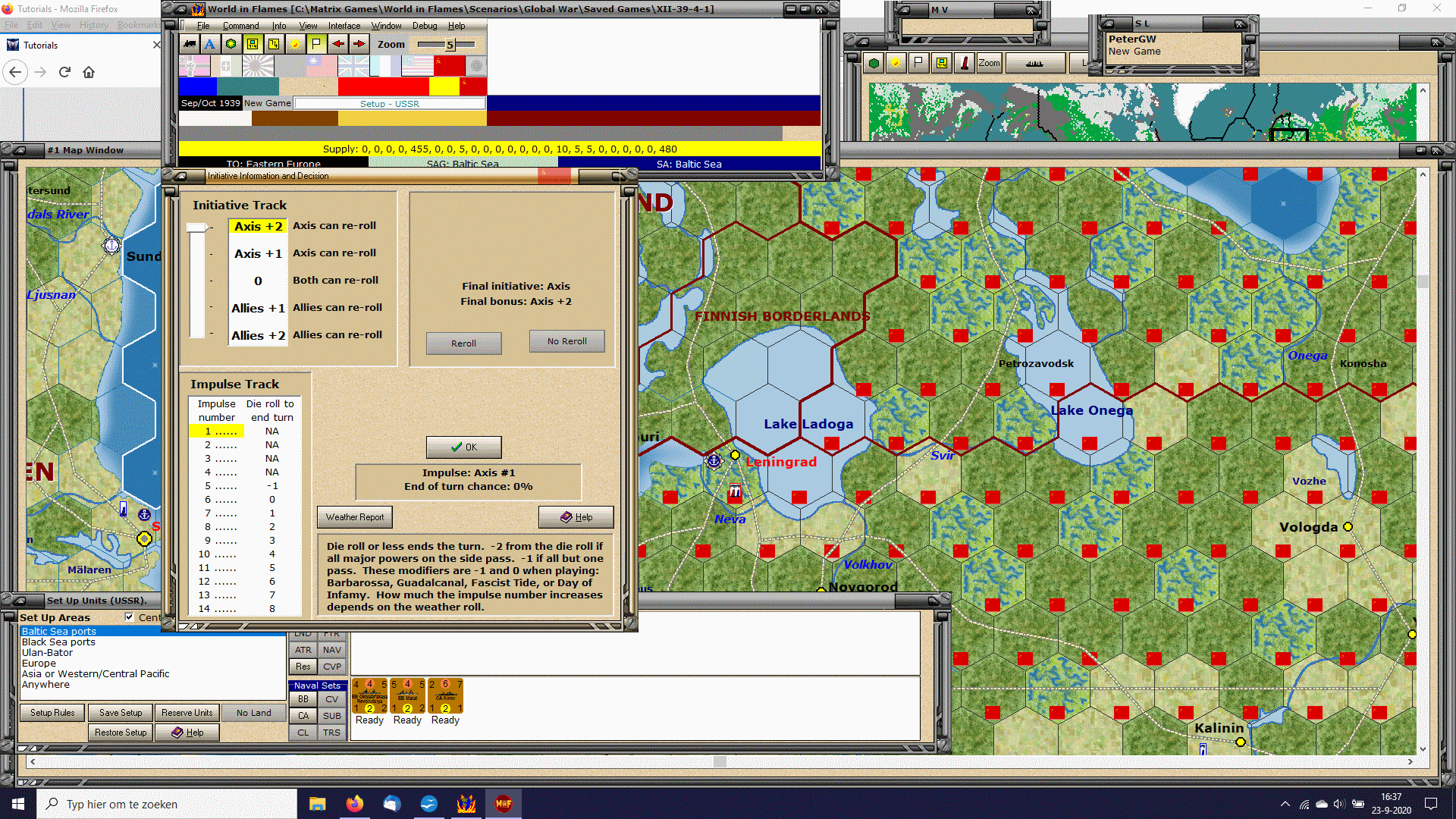Click the ship silhouette button in the overview toolbar
The width and height of the screenshot is (1456, 819).
[x=1034, y=63]
